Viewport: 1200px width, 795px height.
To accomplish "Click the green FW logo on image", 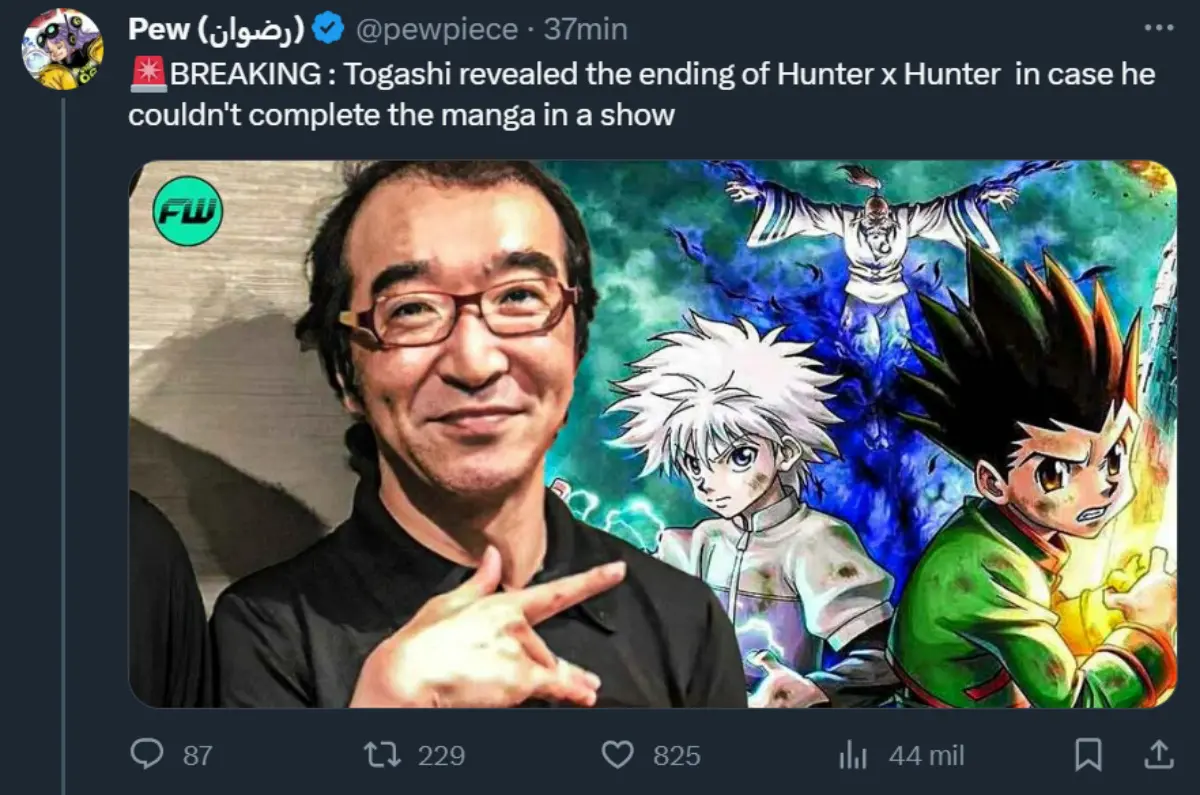I will (187, 211).
